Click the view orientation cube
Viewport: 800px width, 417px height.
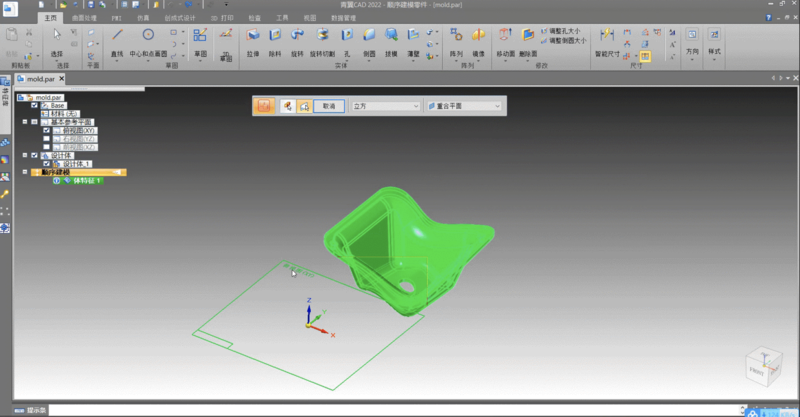(762, 366)
